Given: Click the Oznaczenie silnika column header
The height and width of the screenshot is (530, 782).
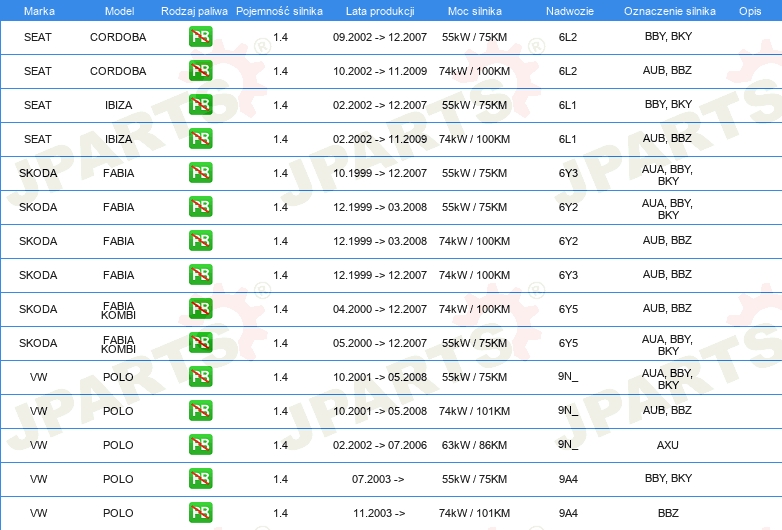Looking at the screenshot, I should pos(669,11).
